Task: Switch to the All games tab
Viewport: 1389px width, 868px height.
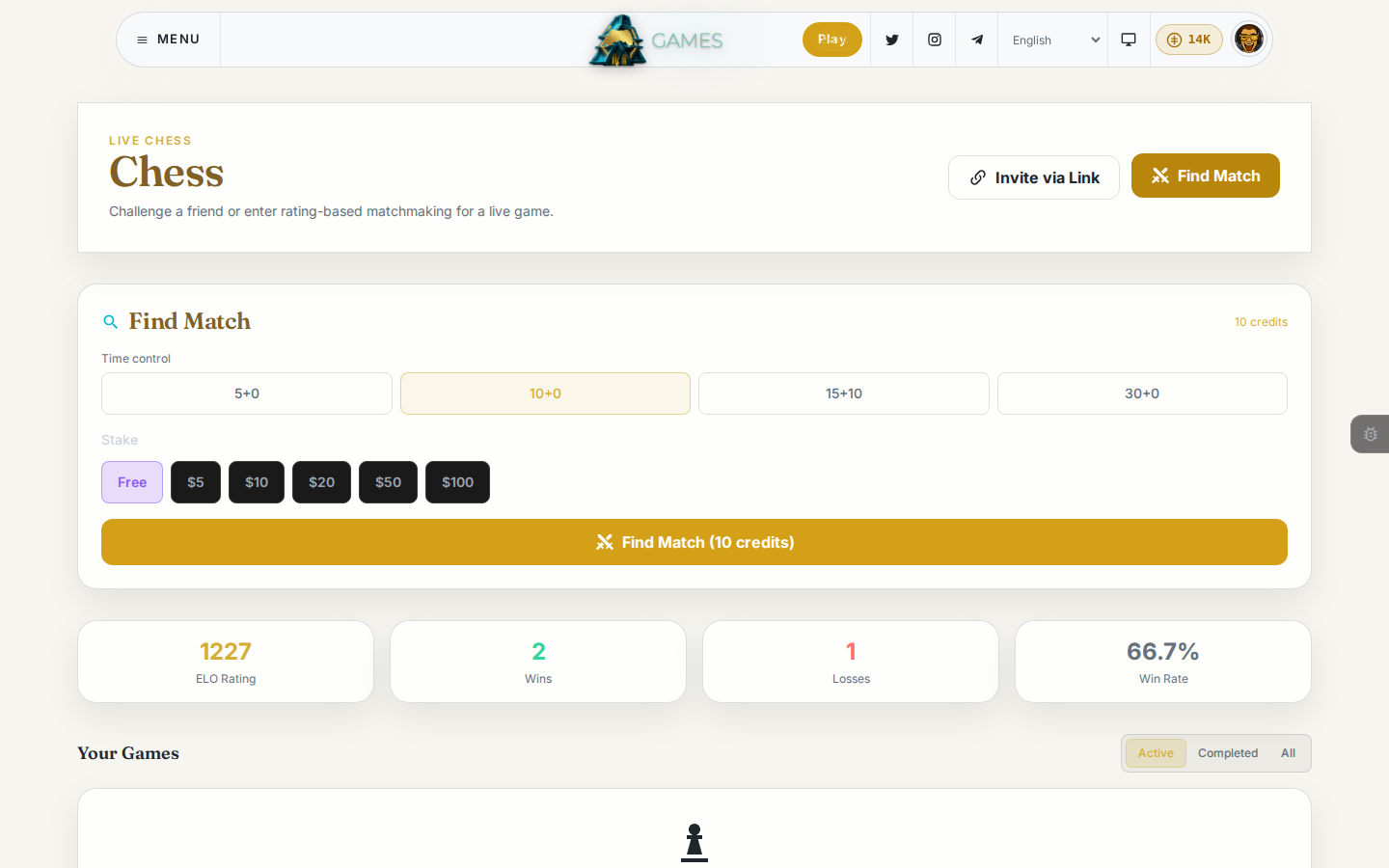Action: (x=1289, y=753)
